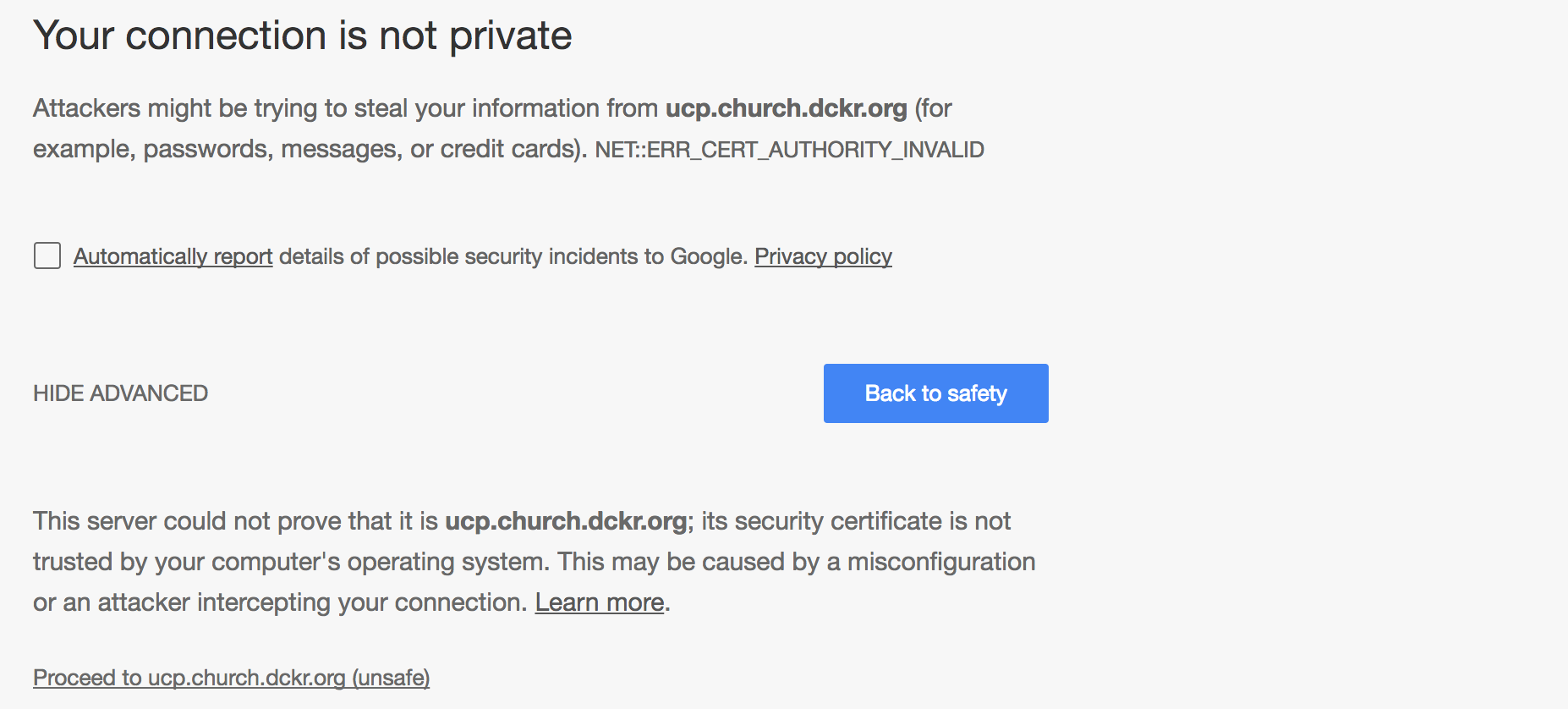Click "or an attacker intercepting your connection" text
The image size is (1568, 709).
[279, 602]
